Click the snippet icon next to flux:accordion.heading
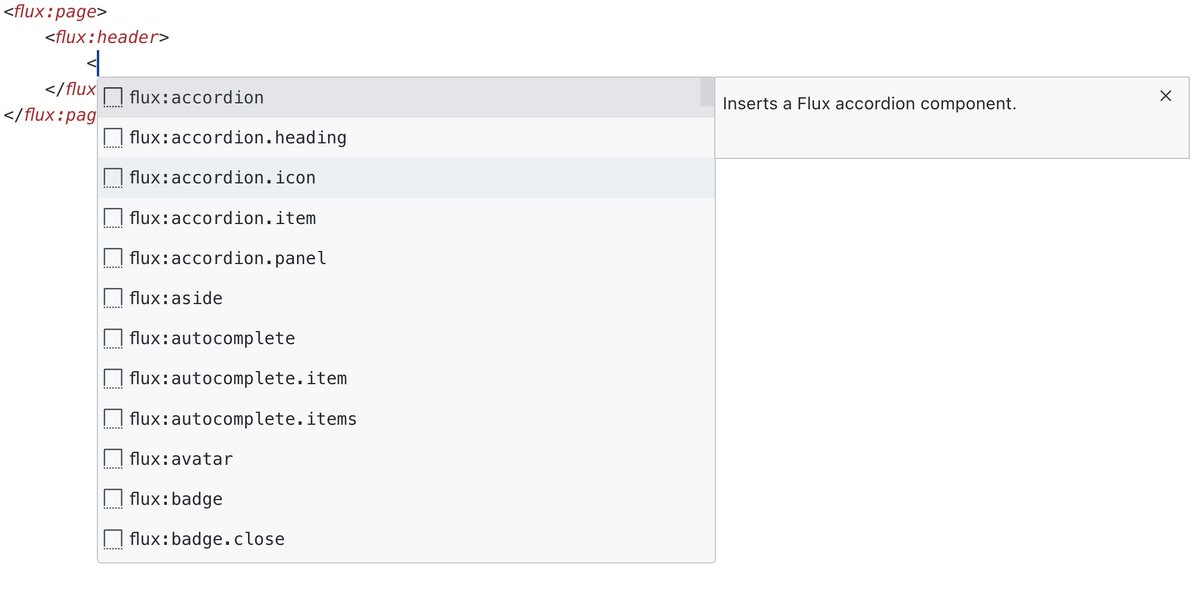 (113, 138)
